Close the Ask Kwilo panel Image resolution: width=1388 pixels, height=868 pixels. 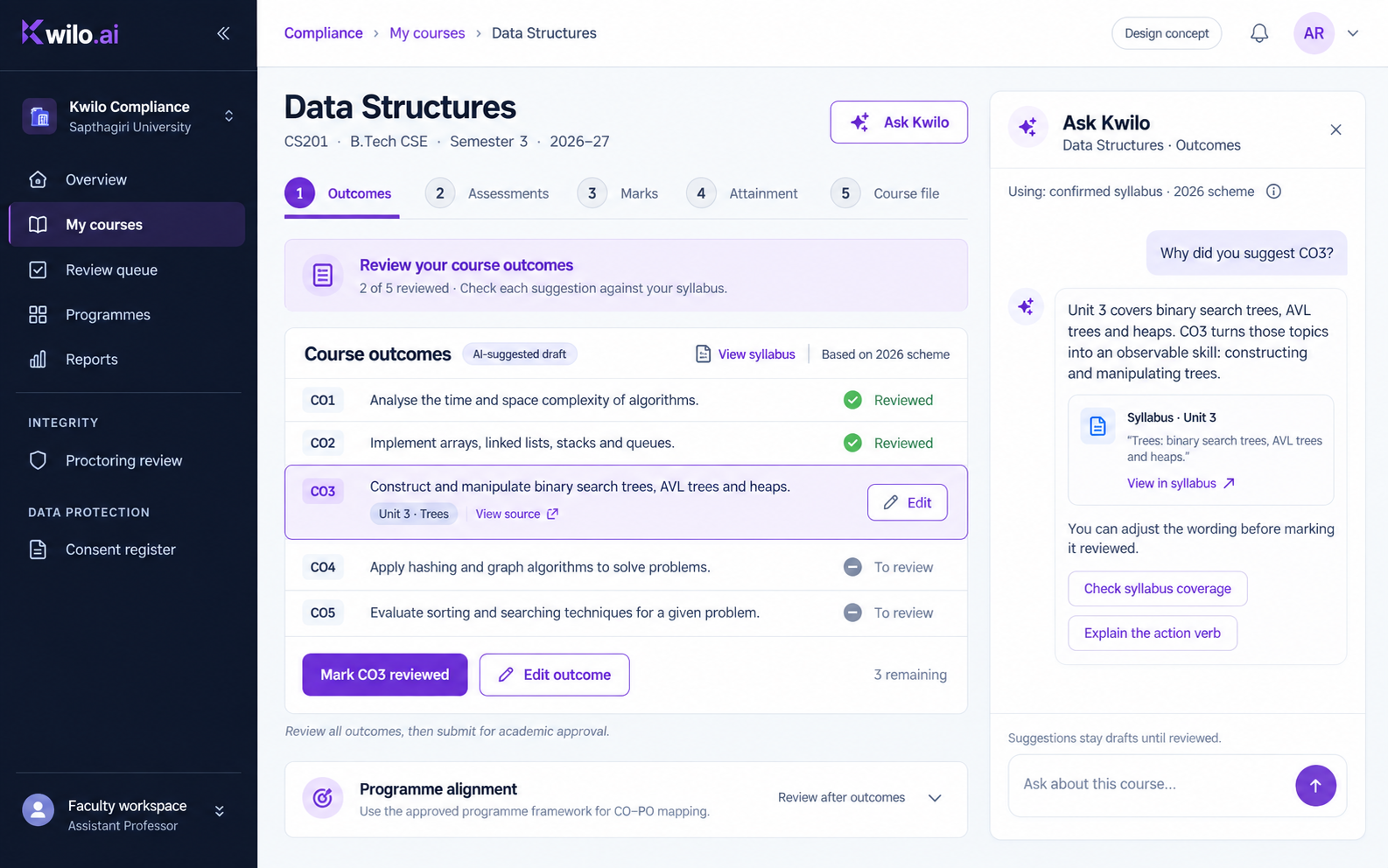tap(1335, 129)
